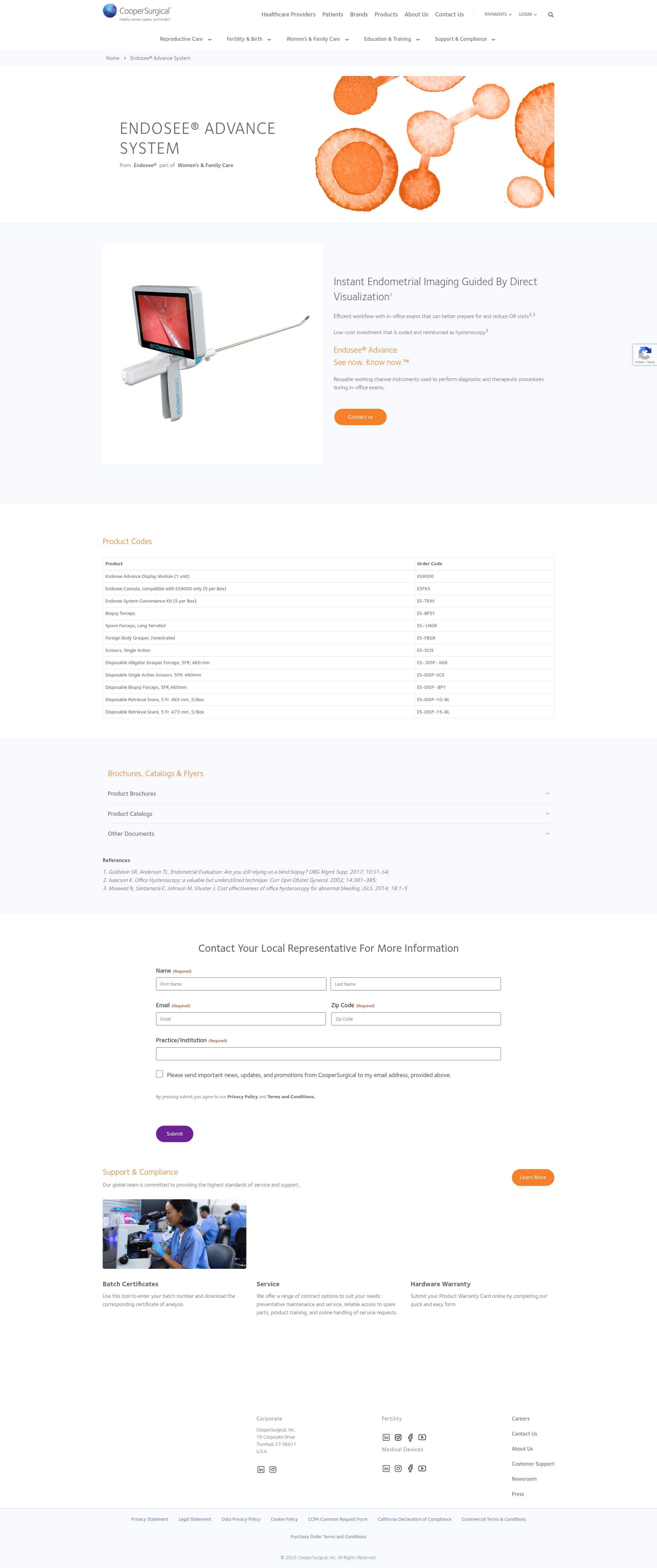
Task: Open Press footer link
Action: (x=518, y=1494)
